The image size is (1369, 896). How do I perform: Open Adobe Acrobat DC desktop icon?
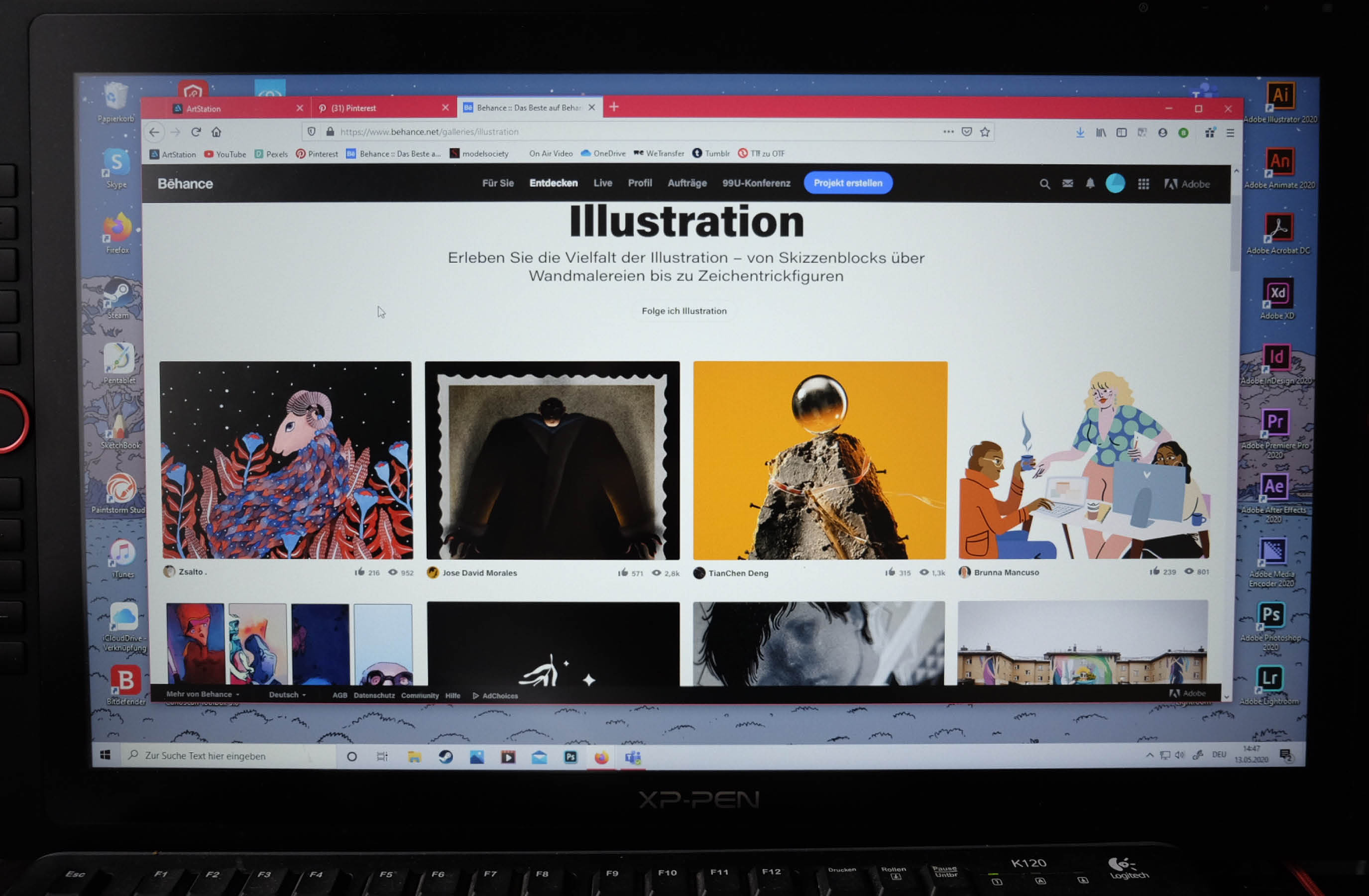click(1278, 233)
